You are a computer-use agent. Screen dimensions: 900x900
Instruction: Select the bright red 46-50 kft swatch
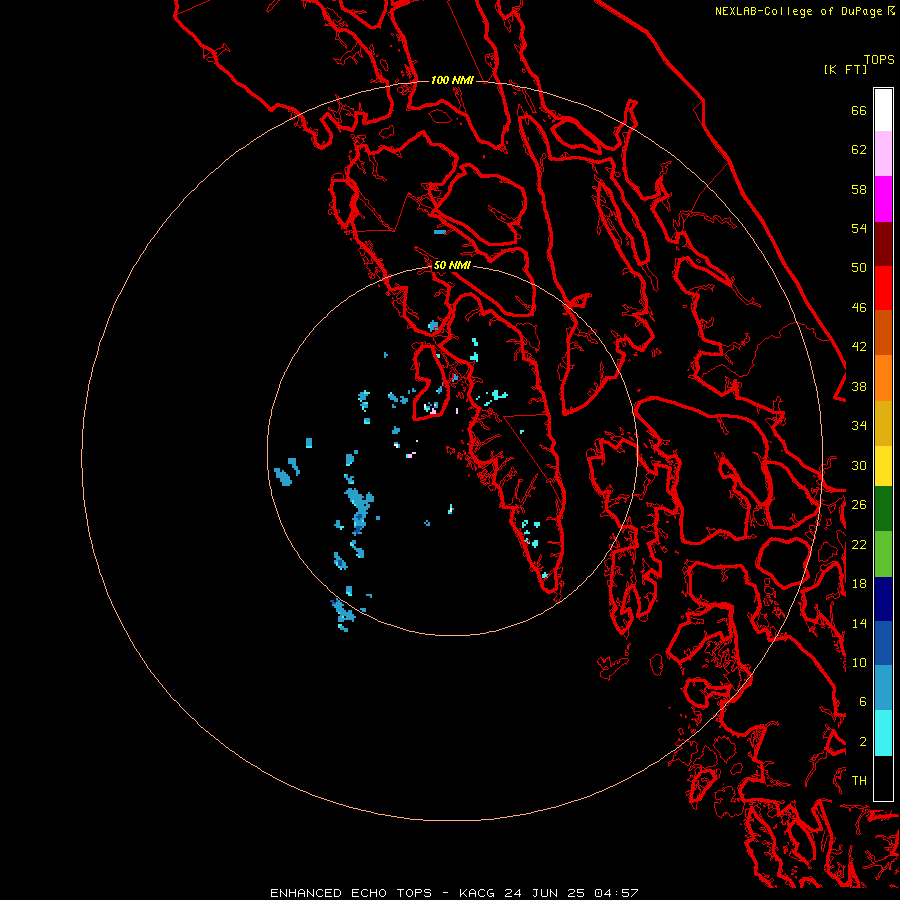point(883,288)
